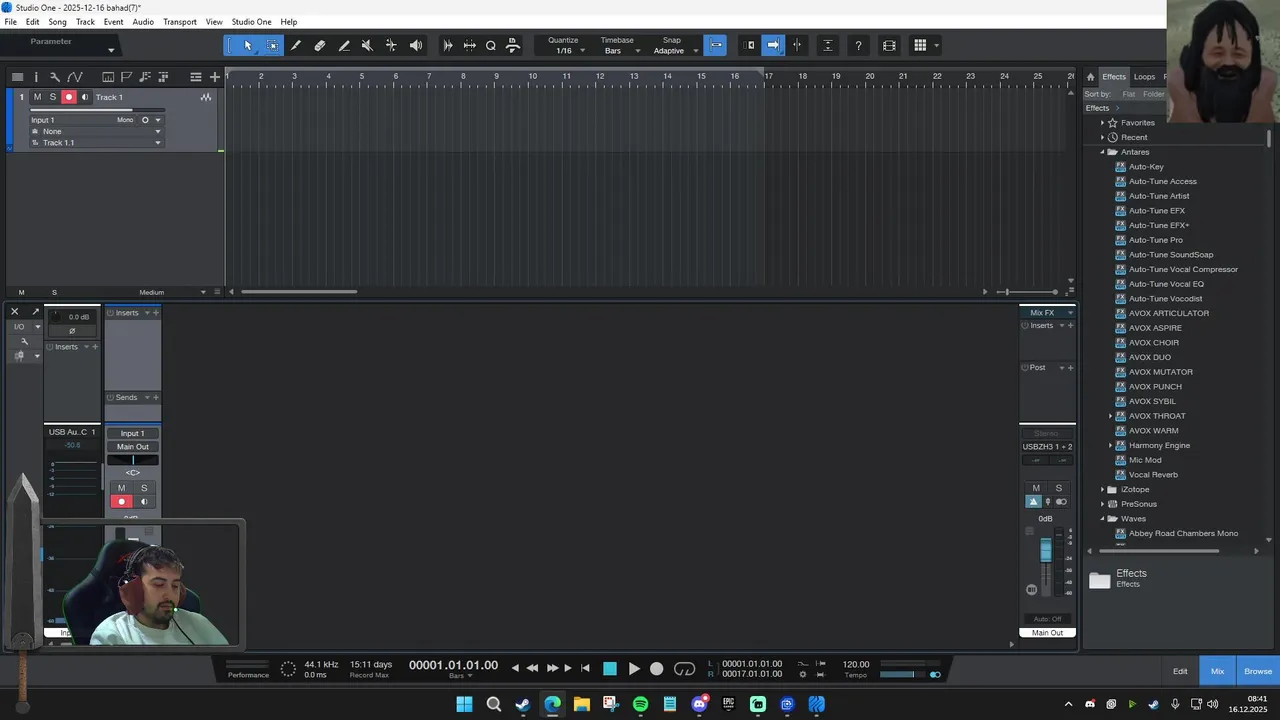Select the Arrow tool in the toolbar
This screenshot has width=1280, height=720.
click(x=248, y=45)
